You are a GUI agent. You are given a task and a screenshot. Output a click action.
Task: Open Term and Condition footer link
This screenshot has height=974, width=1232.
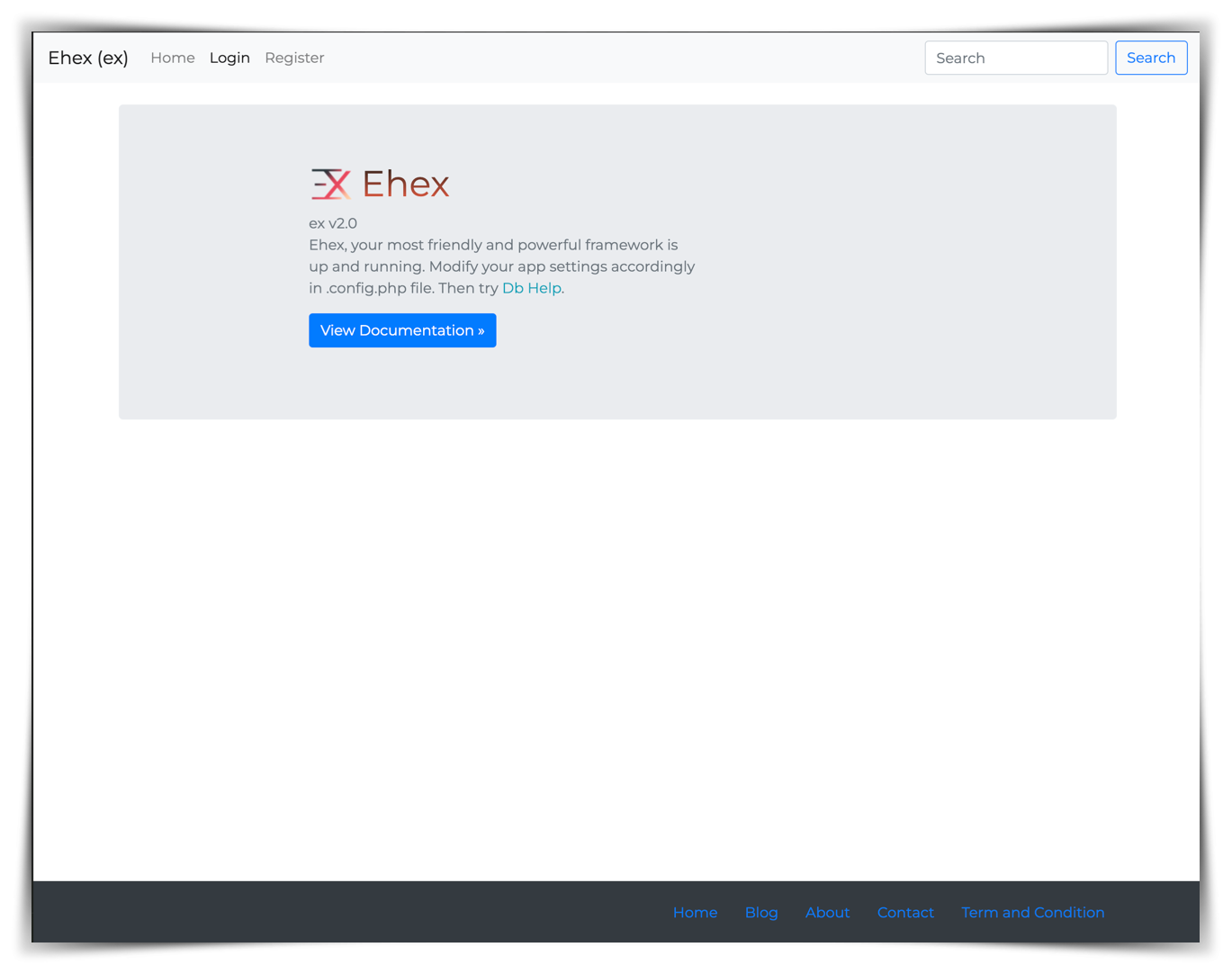1032,912
